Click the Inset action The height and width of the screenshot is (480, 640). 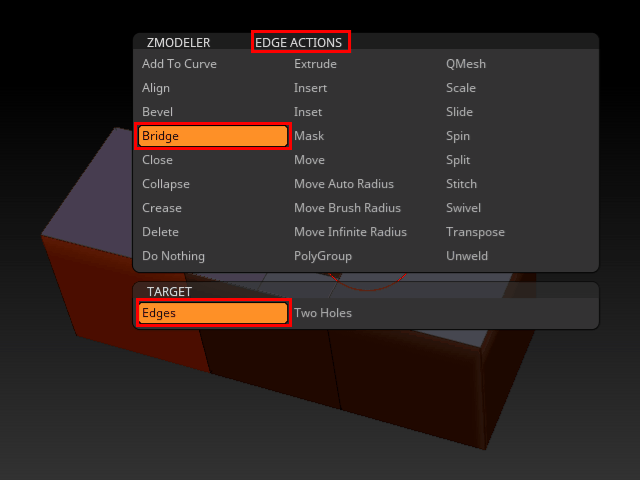pos(308,112)
